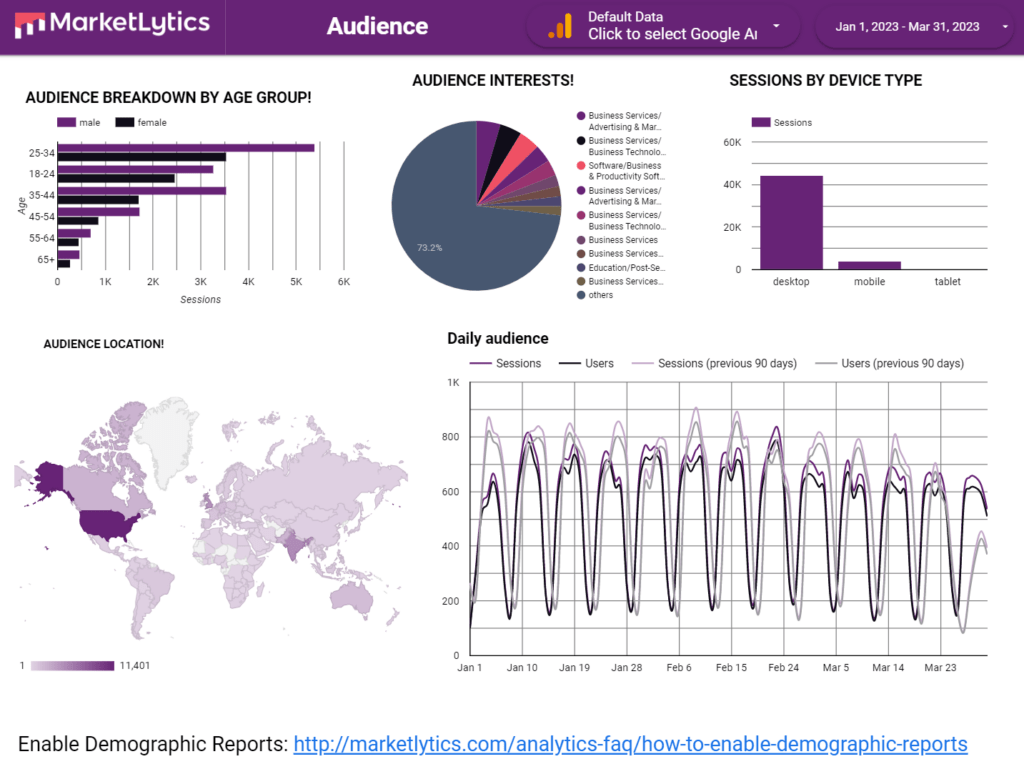Toggle the female legend entry in age chart

pos(142,122)
